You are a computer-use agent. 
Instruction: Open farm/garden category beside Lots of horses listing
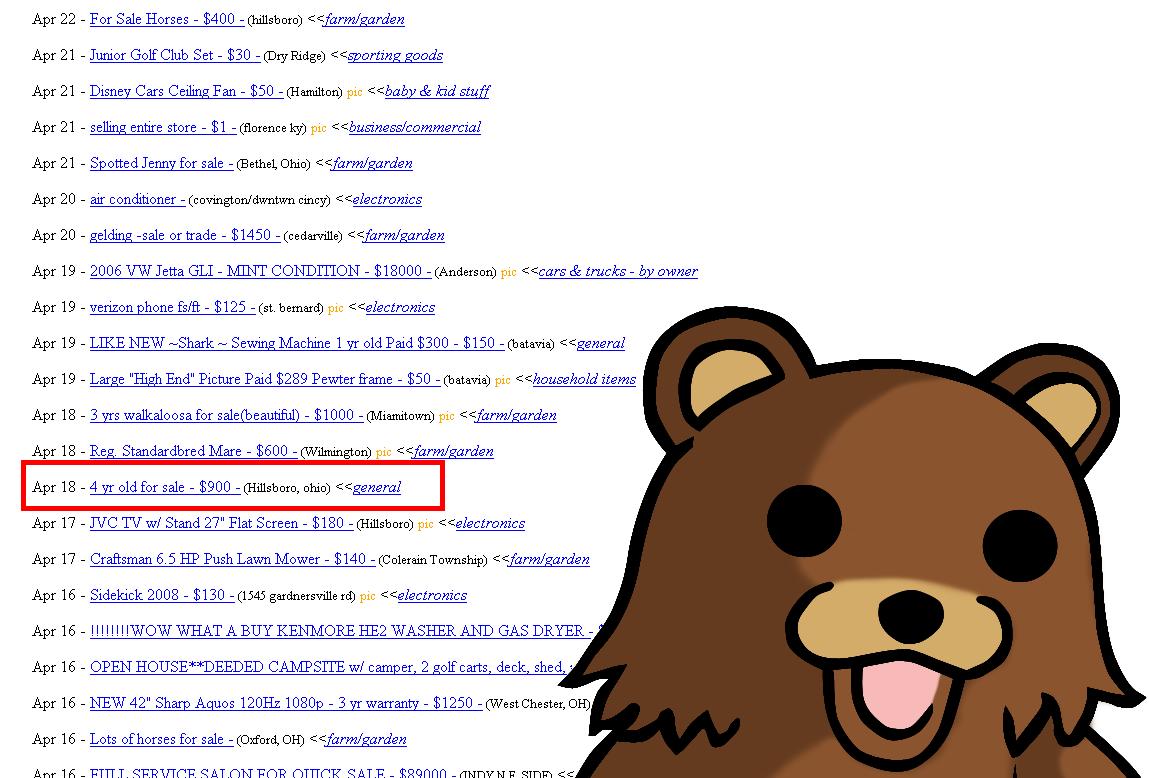[x=366, y=739]
